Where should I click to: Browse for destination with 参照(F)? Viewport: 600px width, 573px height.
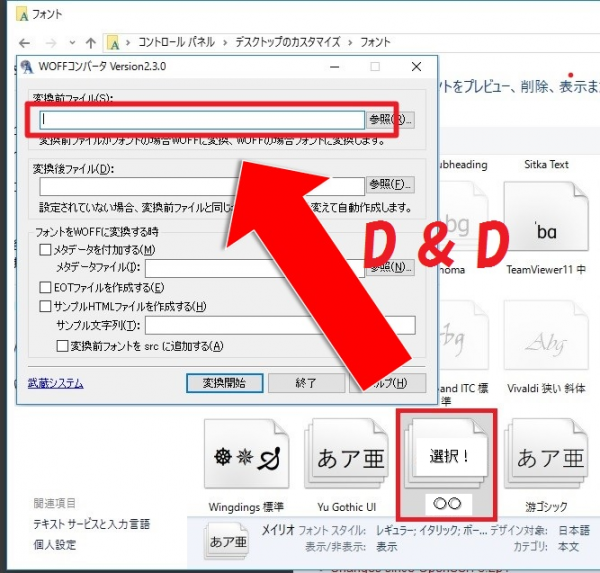390,184
